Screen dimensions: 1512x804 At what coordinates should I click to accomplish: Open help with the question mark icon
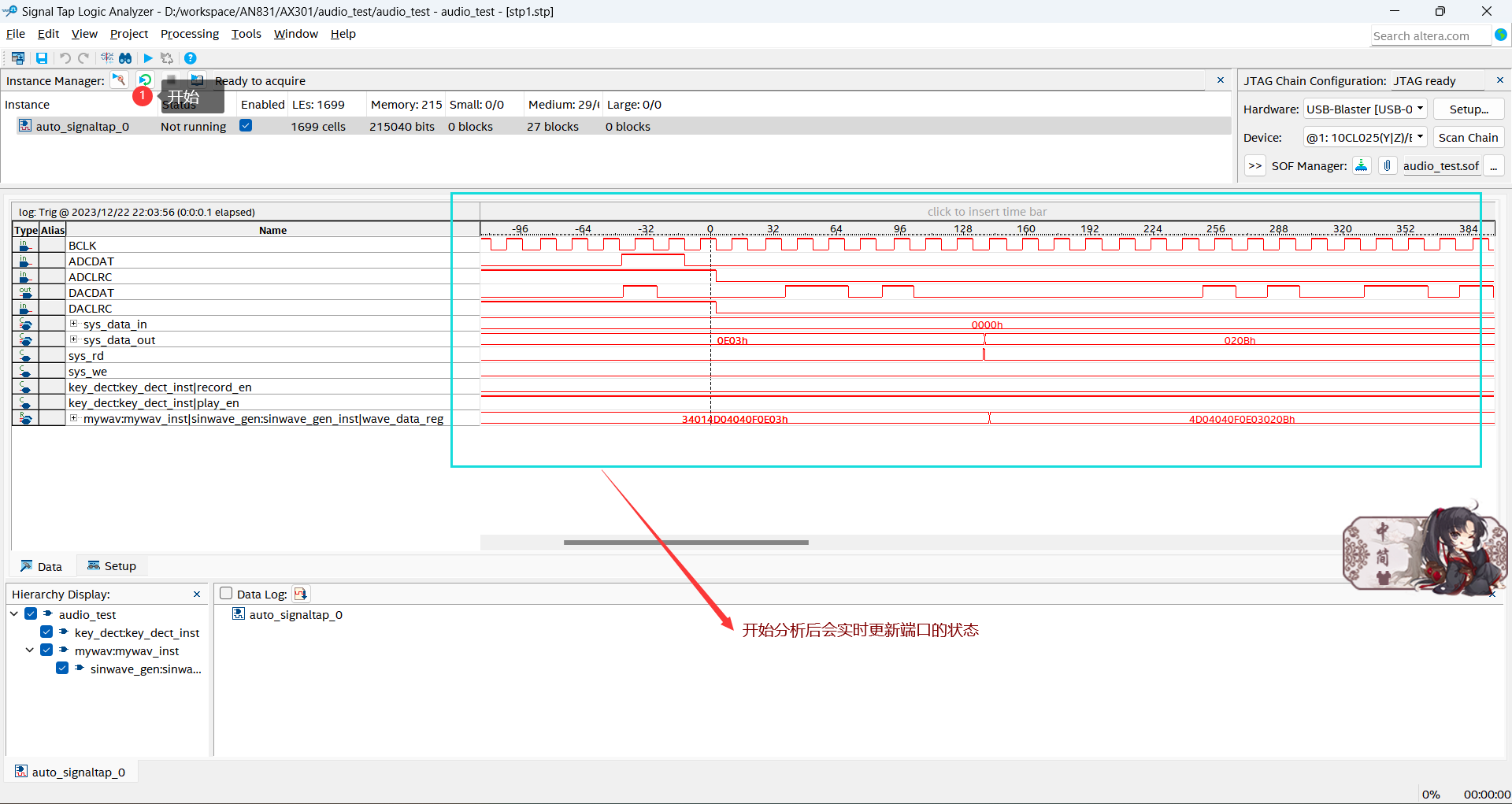(191, 58)
